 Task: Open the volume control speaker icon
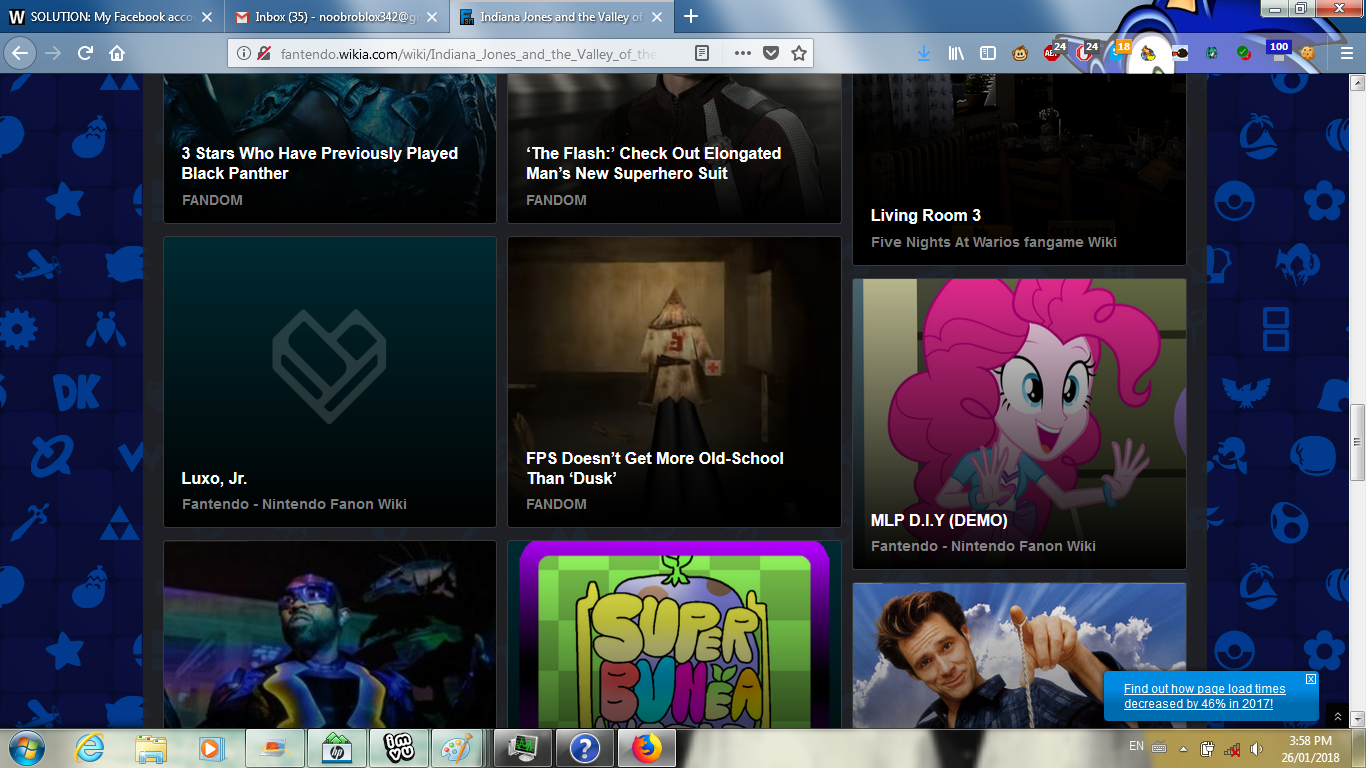[1255, 748]
